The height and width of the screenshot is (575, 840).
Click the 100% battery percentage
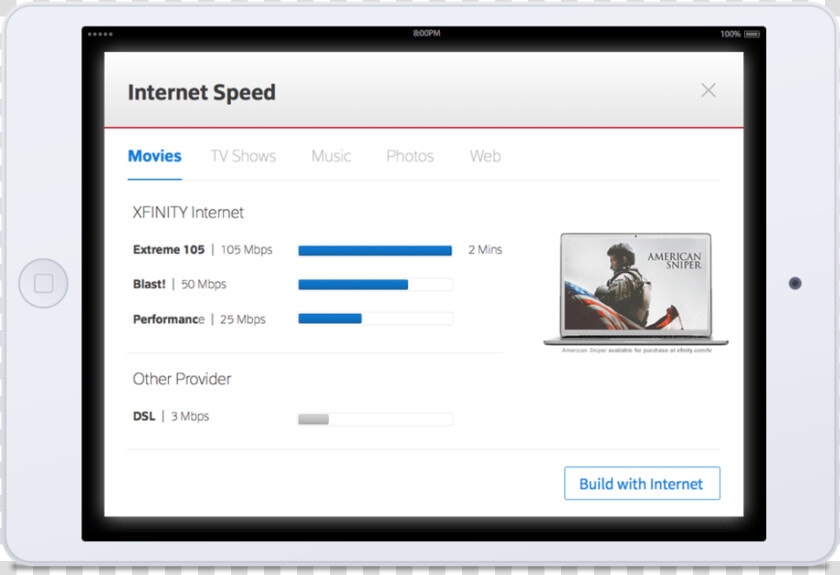tap(731, 34)
